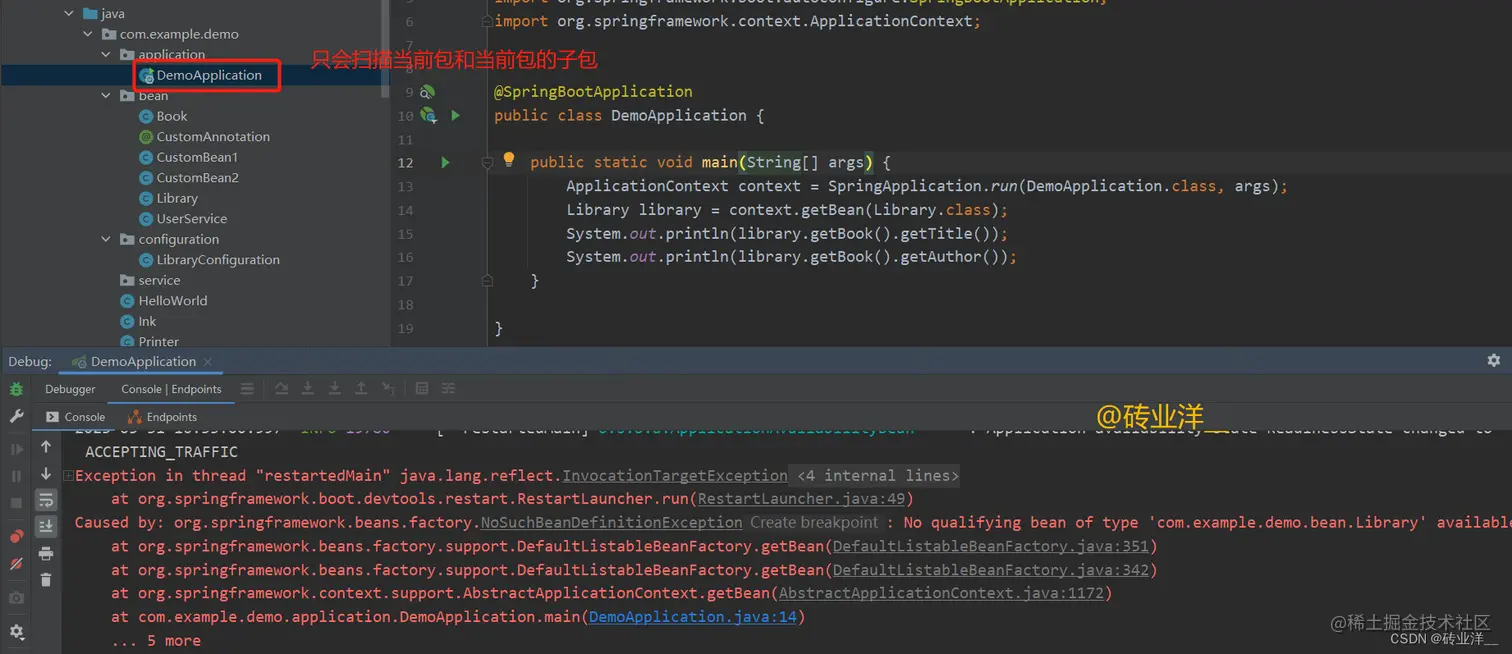
Task: Click the Pause Program icon
Action: [x=16, y=477]
